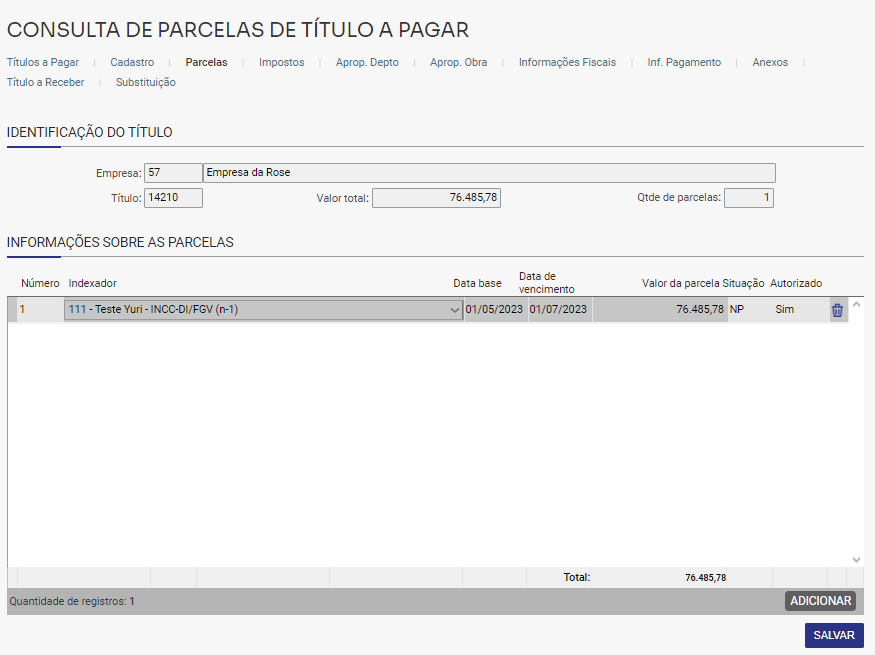Click Quantidade de registros: 1 text
Image resolution: width=875 pixels, height=655 pixels.
click(72, 601)
